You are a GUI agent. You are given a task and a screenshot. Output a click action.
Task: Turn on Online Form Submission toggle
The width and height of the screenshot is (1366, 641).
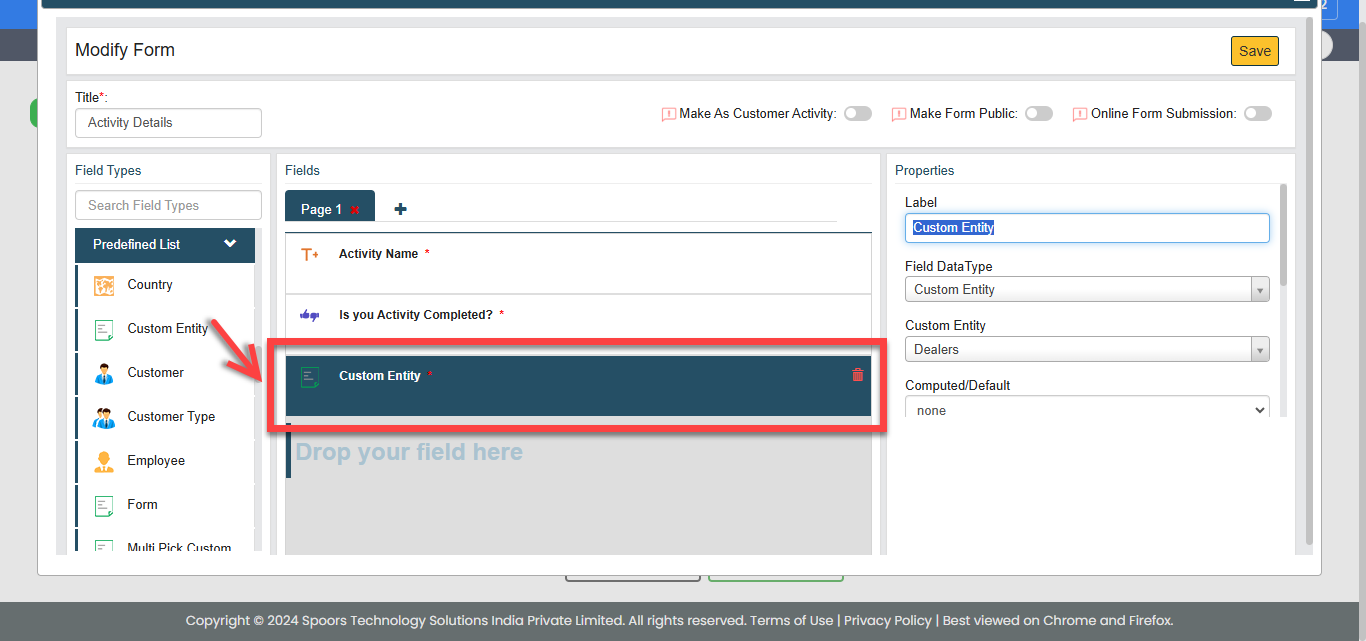[x=1257, y=114]
